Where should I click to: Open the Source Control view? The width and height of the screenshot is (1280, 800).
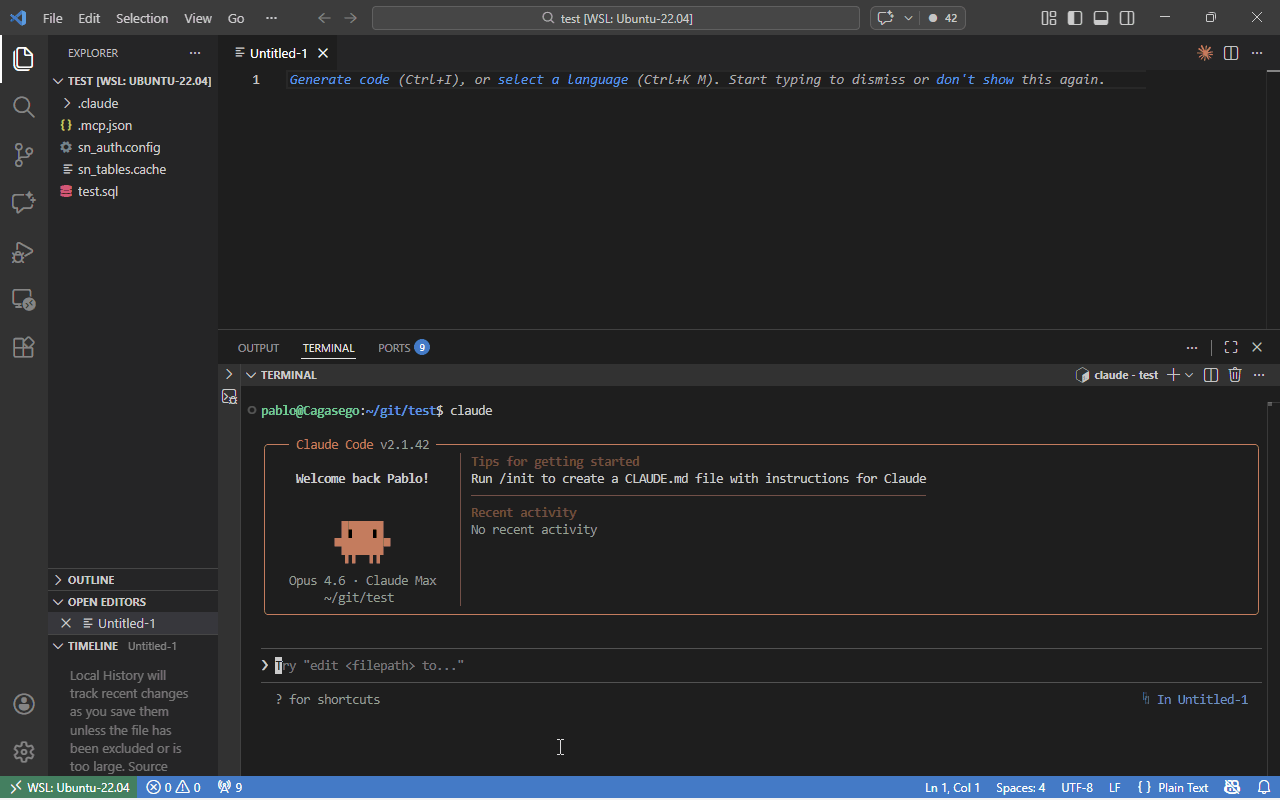click(24, 155)
